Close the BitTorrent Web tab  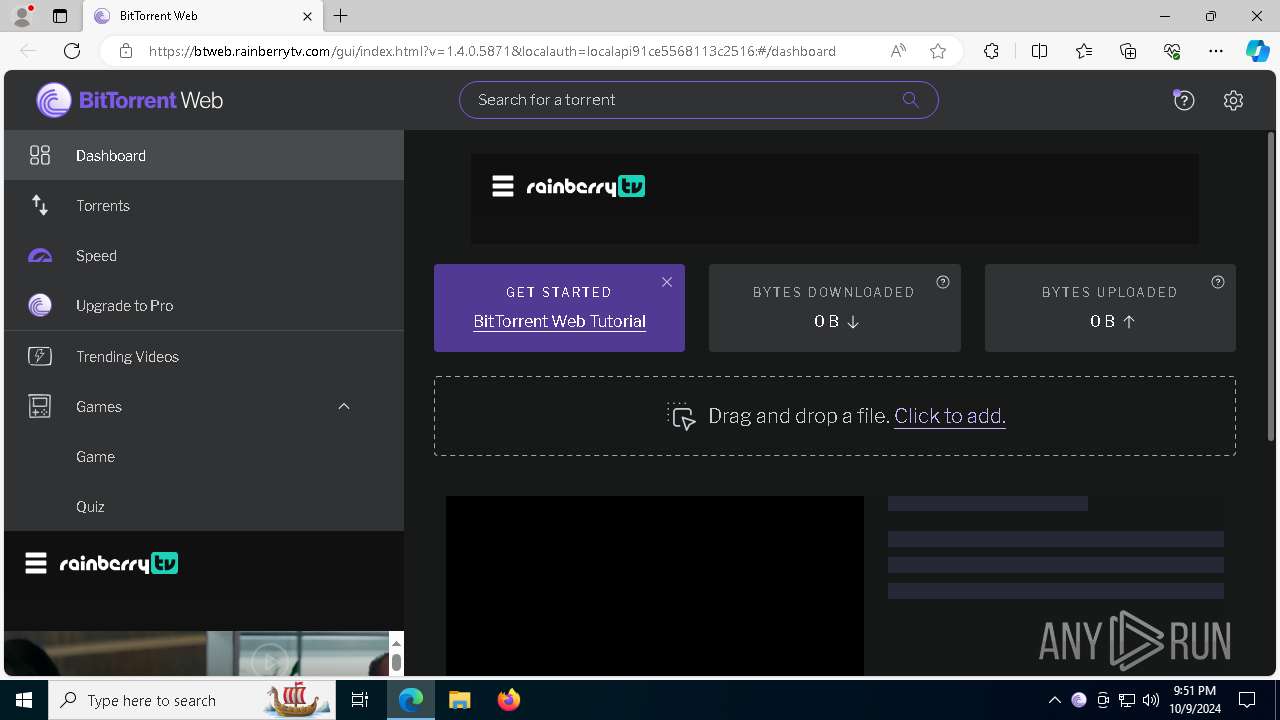click(307, 16)
